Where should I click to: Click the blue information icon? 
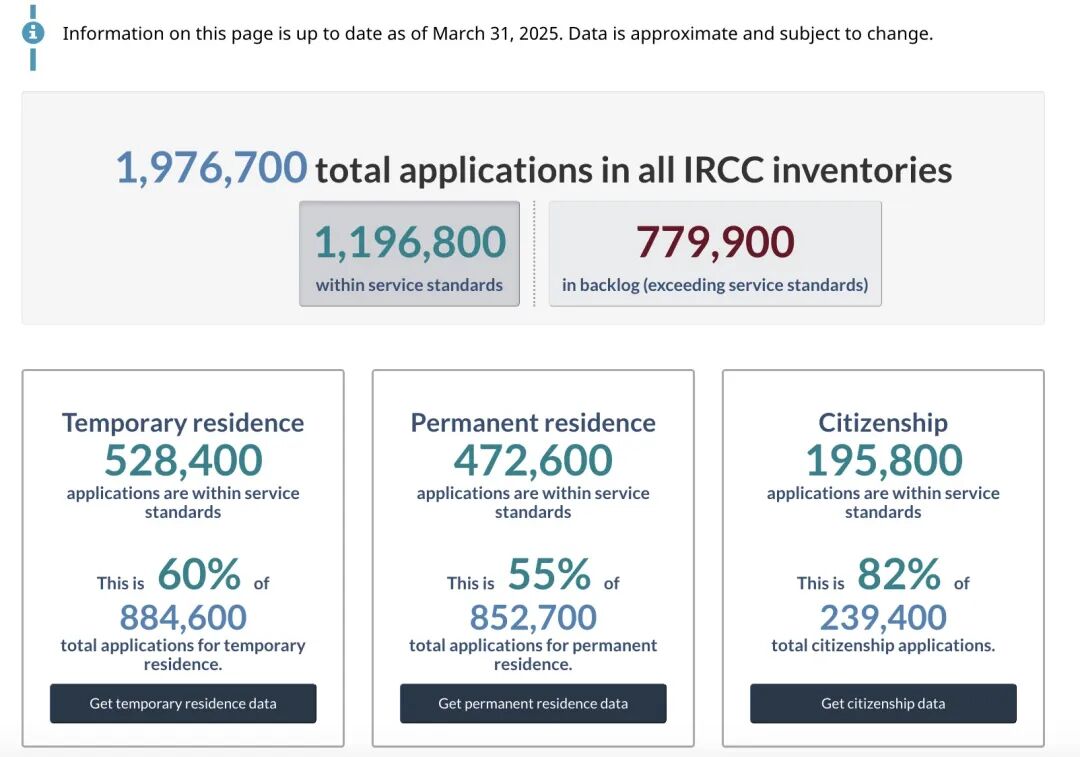33,33
